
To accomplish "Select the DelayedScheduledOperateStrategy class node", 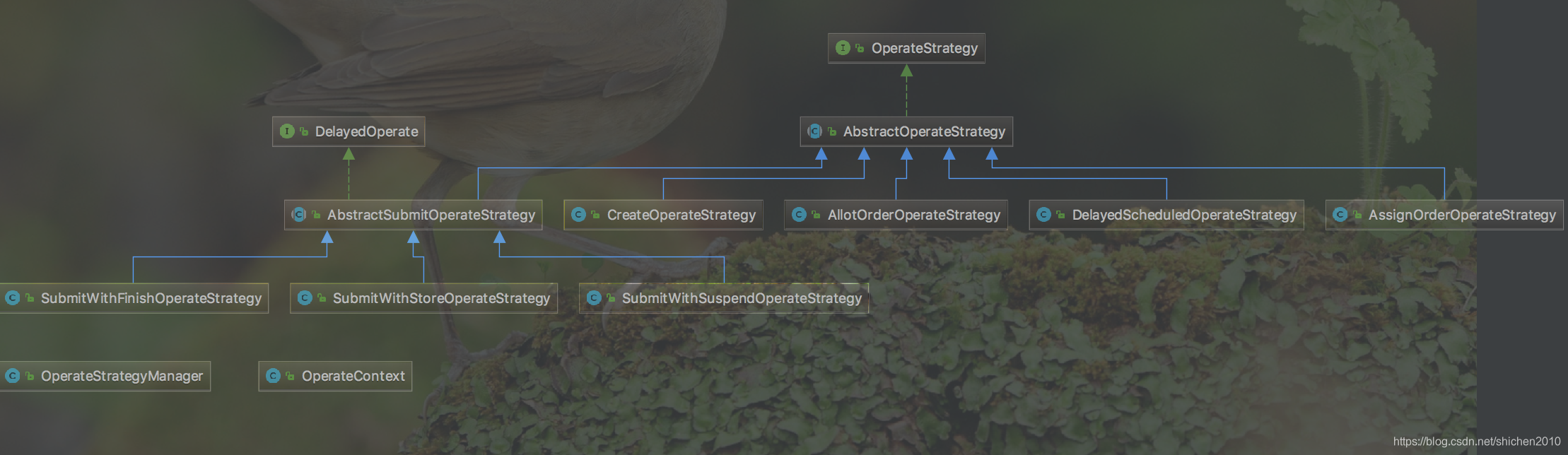I will [1166, 215].
